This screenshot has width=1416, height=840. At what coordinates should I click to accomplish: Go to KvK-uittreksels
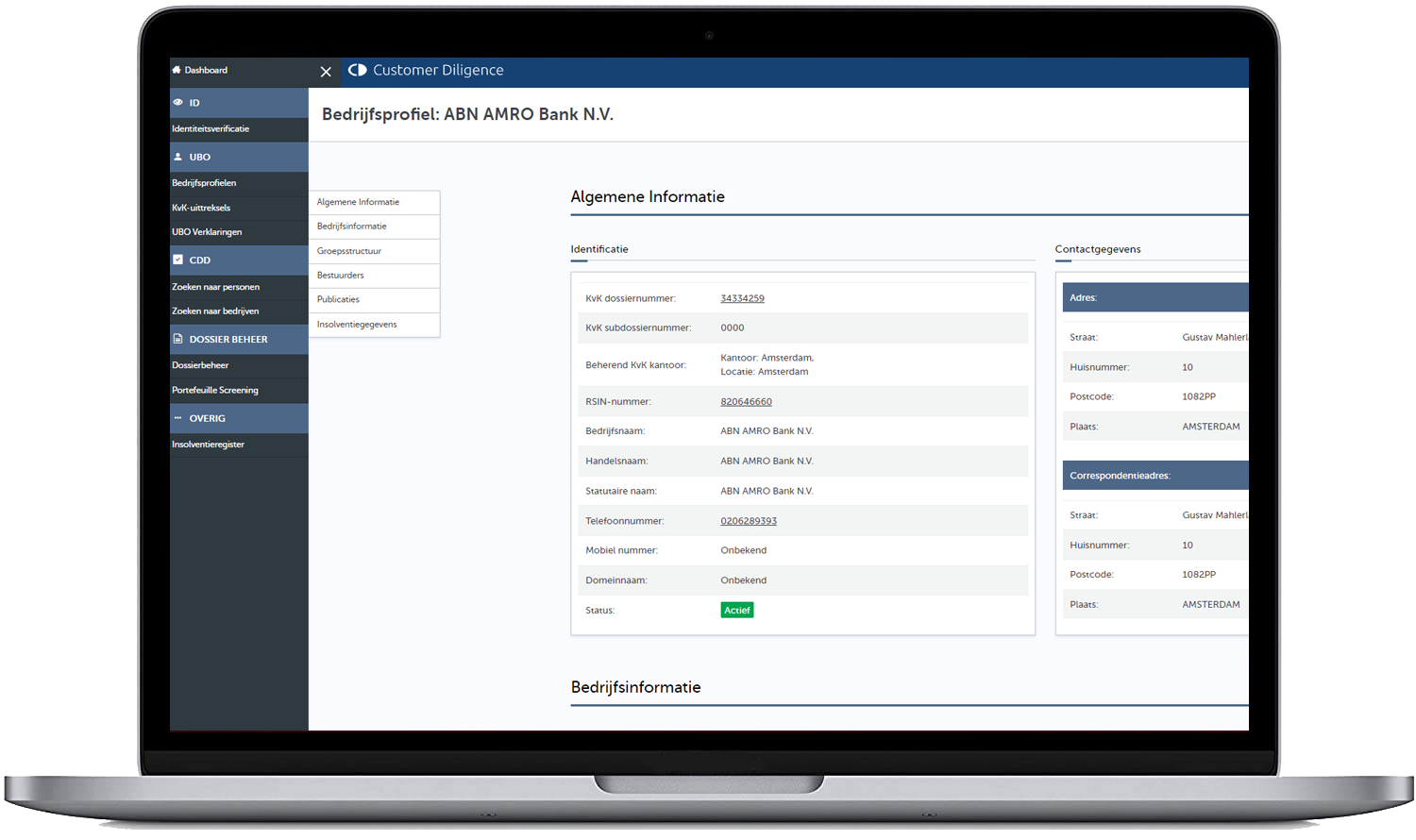[x=201, y=208]
